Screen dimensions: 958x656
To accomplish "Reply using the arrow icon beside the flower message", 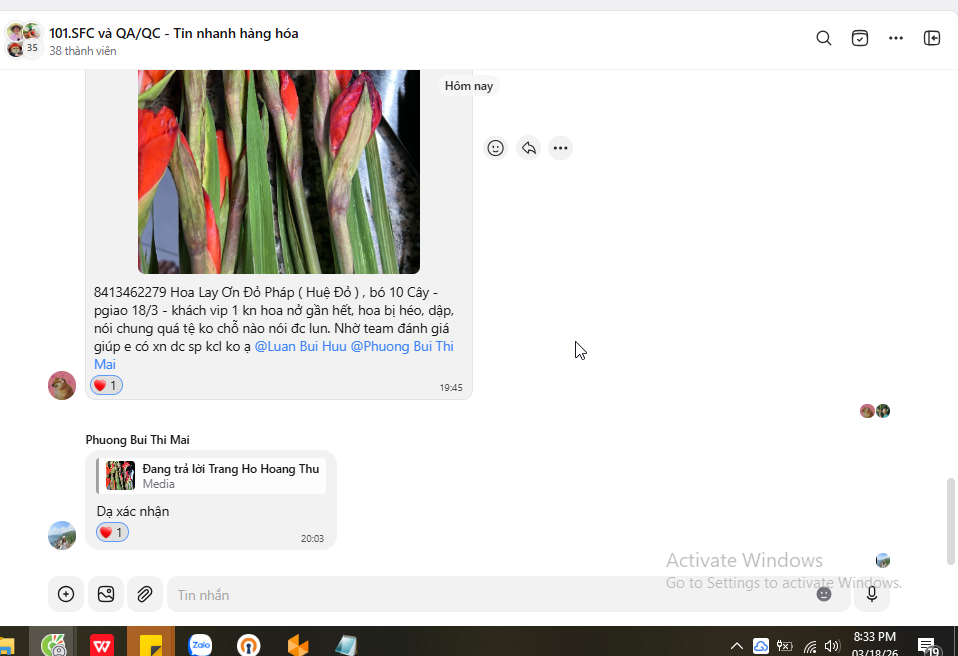I will 528,148.
